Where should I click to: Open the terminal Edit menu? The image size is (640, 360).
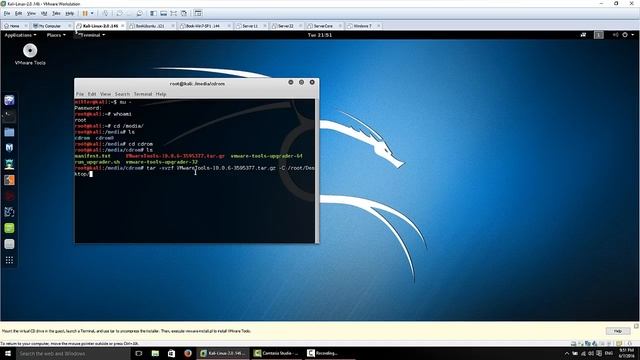pos(92,94)
